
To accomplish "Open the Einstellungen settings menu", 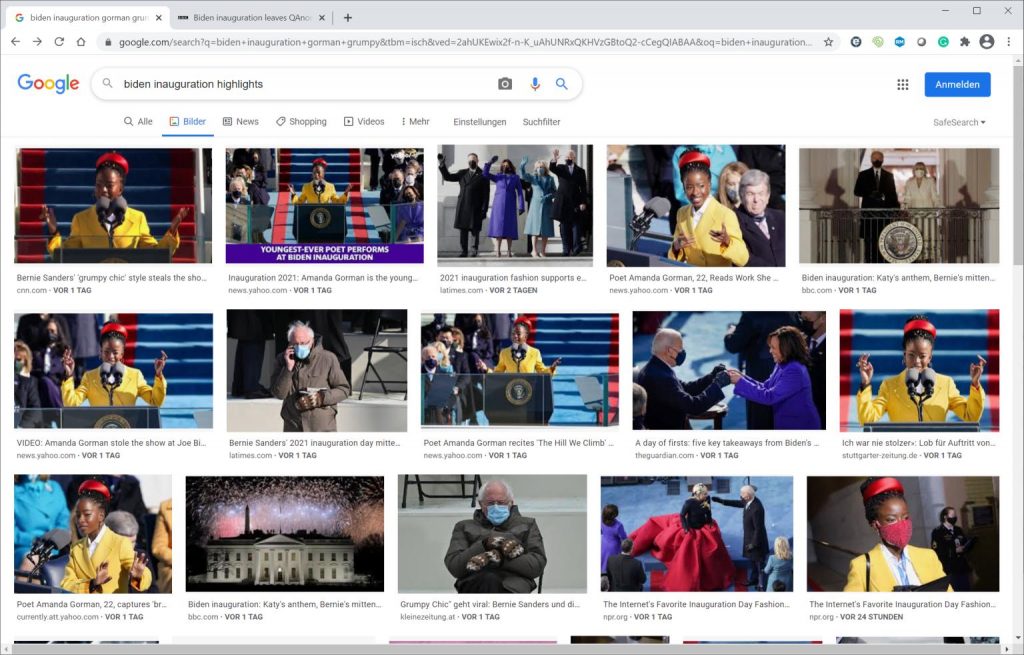I will tap(479, 122).
